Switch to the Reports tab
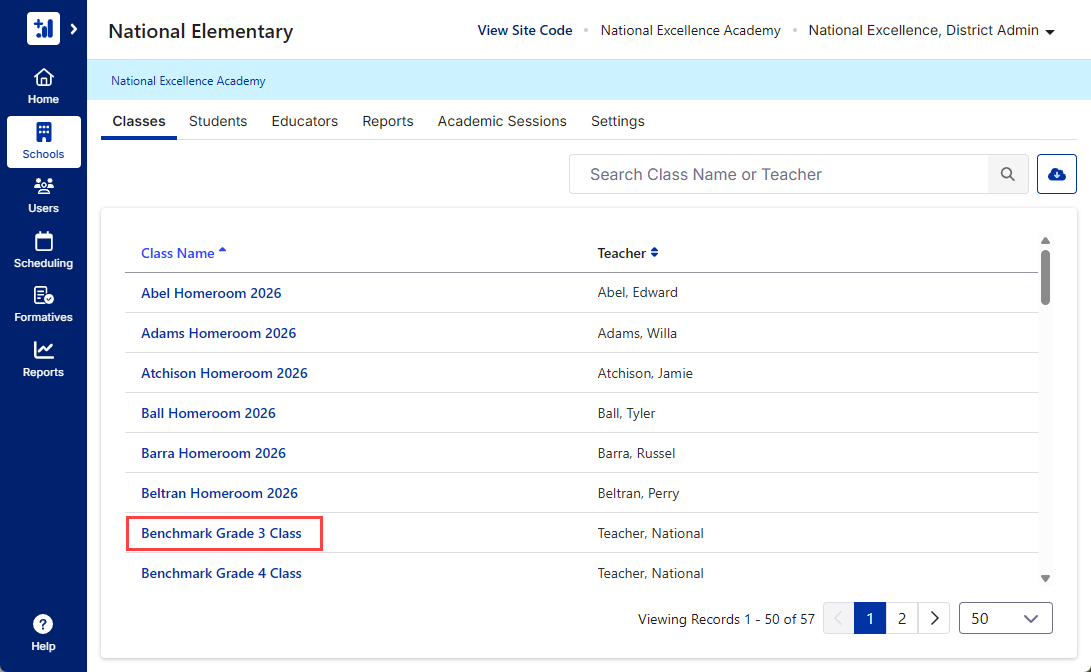Viewport: 1091px width, 672px height. tap(388, 121)
